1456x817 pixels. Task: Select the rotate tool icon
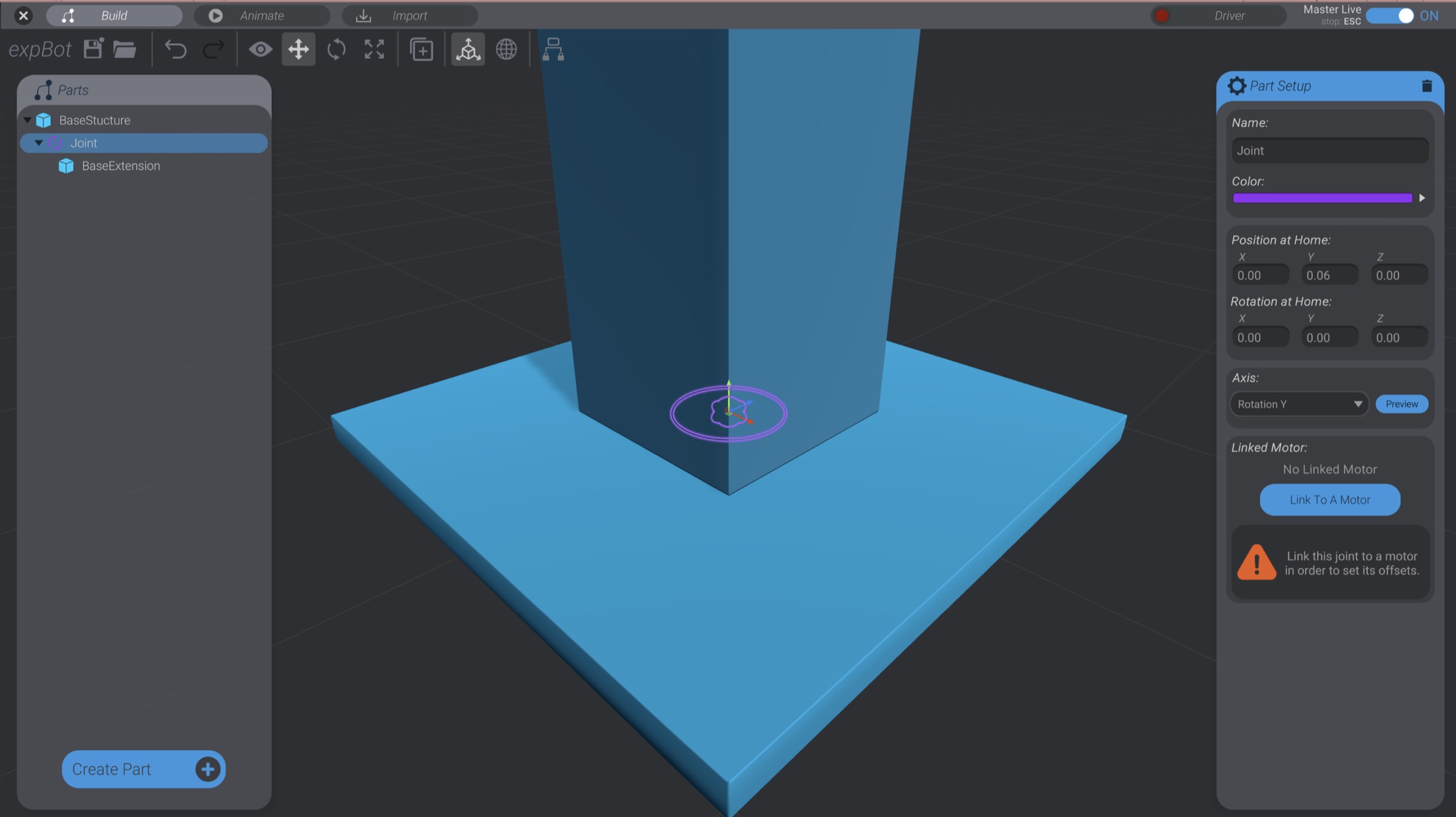[336, 49]
